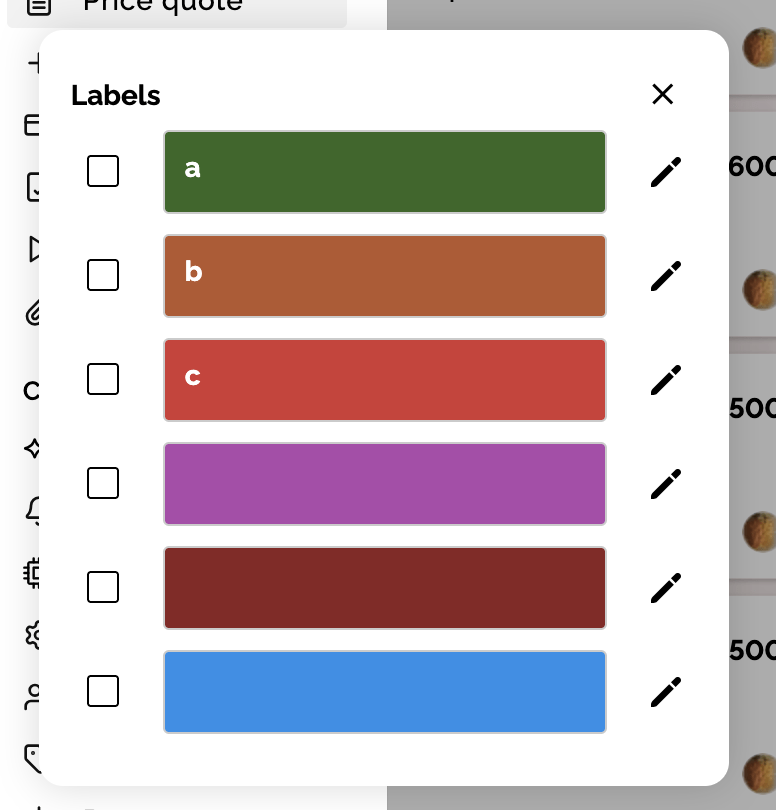This screenshot has width=776, height=810.
Task: Select the blue unnamed label swatch
Action: click(385, 692)
